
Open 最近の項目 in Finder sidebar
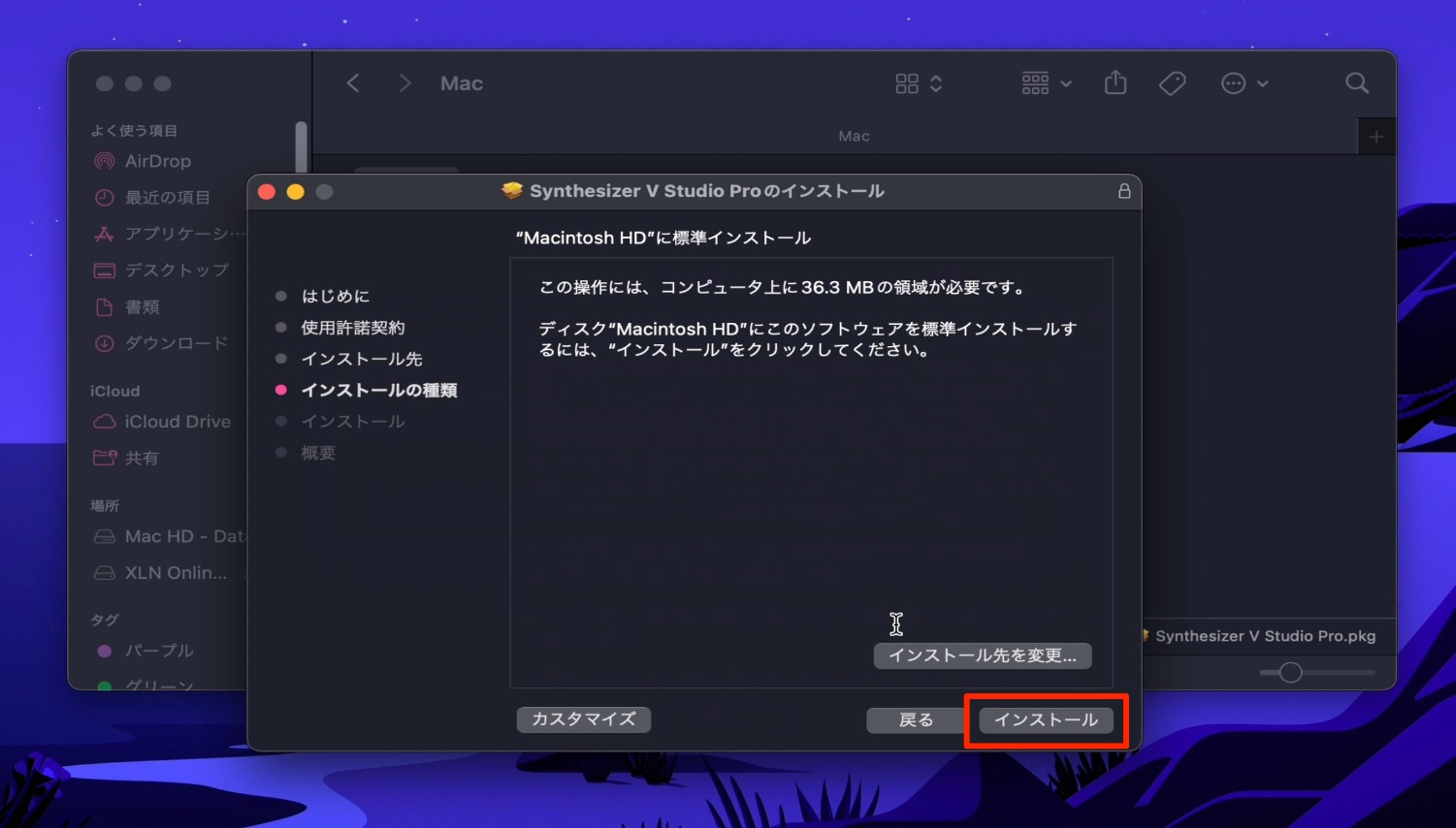(x=167, y=198)
